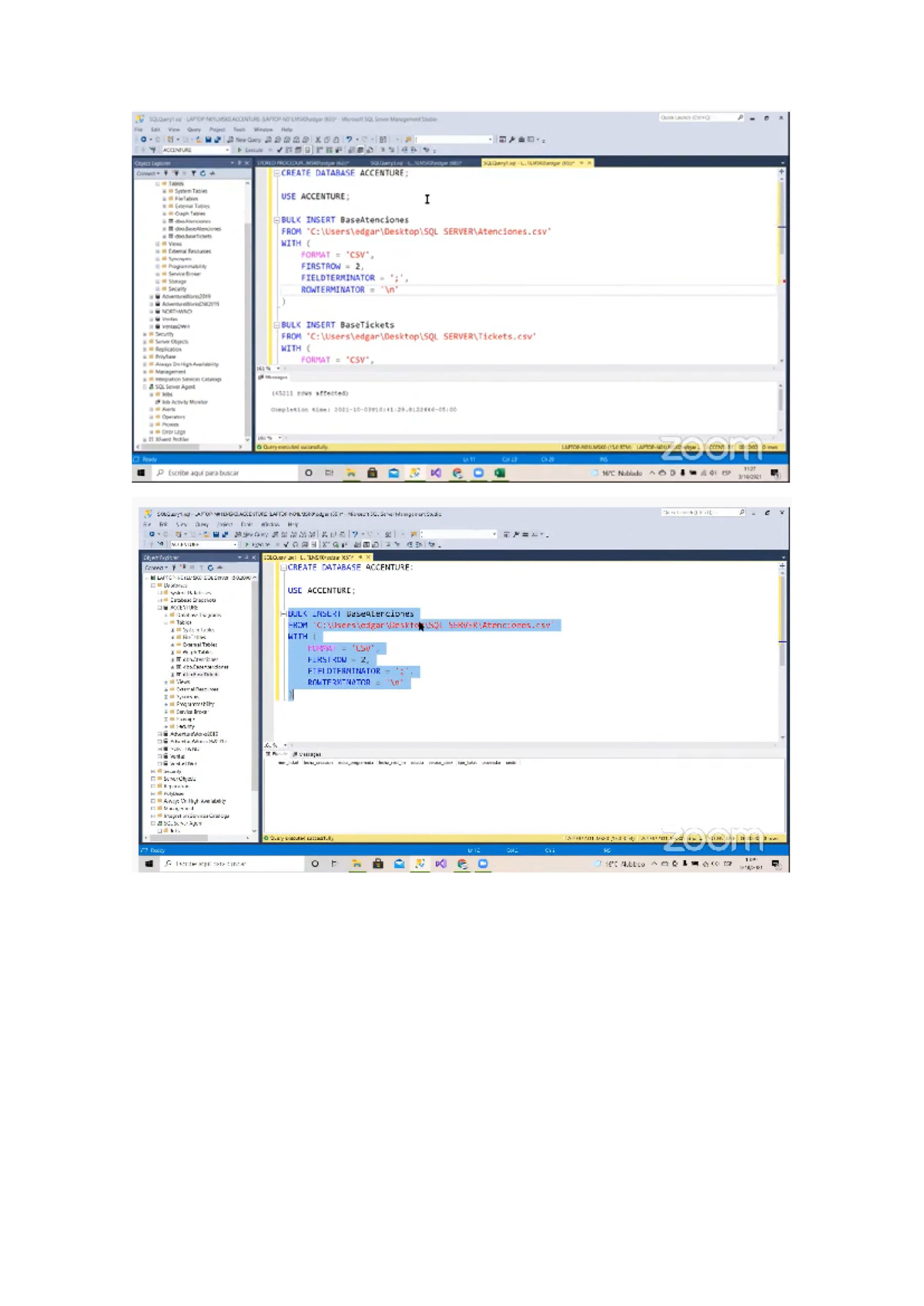
Task: Open Mail app from upper taskbar
Action: click(393, 473)
